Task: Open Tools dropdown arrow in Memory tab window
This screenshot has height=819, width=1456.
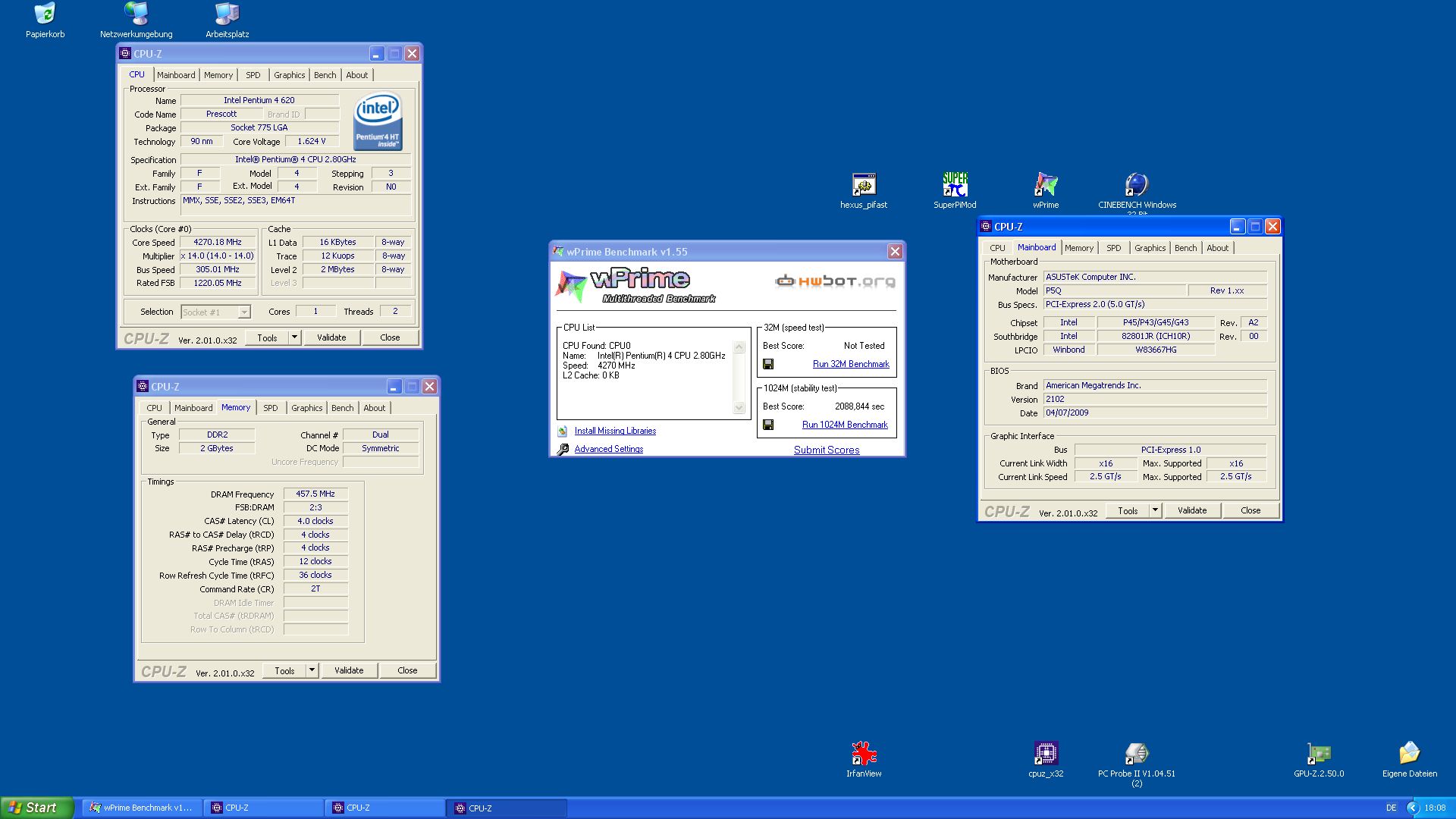Action: pos(312,670)
